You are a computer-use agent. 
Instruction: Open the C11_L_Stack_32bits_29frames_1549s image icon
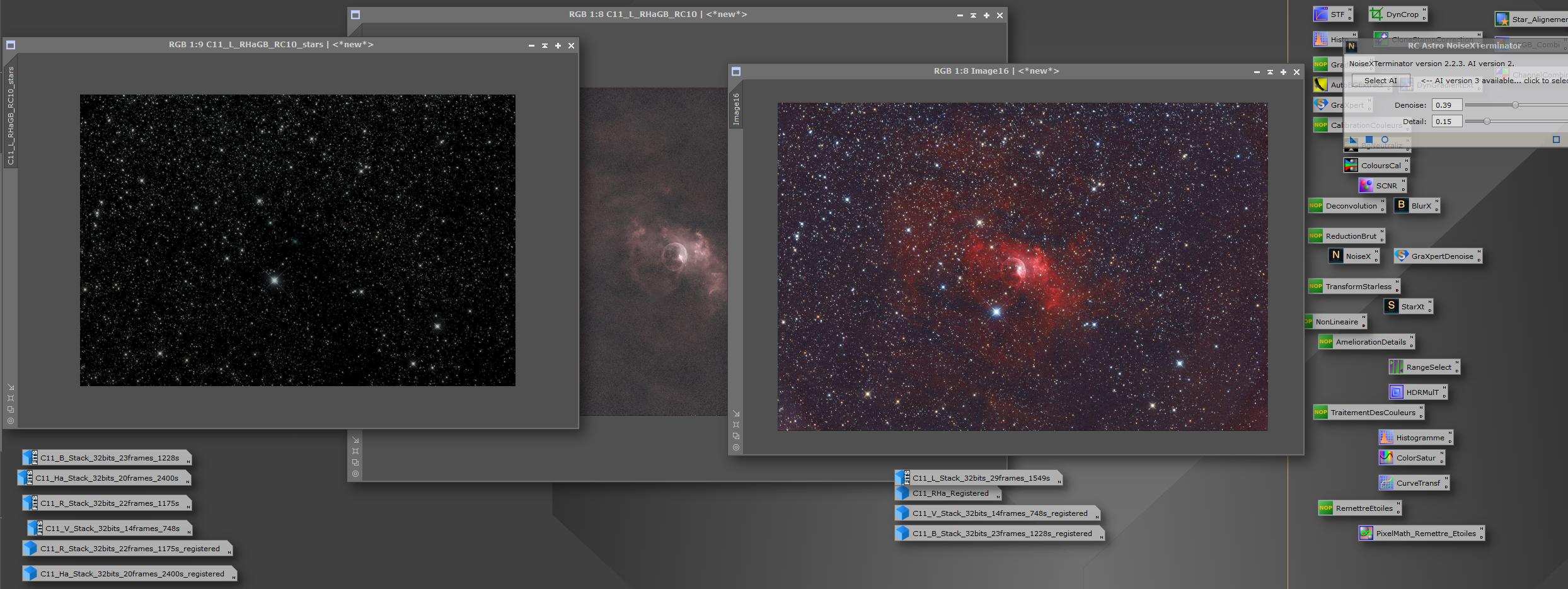click(x=977, y=478)
